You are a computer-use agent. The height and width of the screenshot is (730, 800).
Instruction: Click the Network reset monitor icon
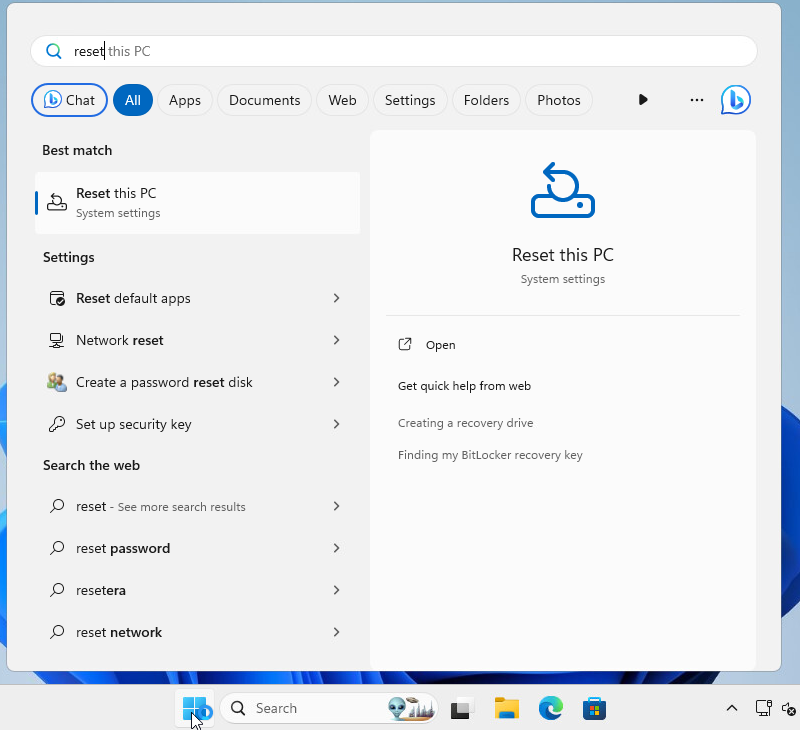57,340
